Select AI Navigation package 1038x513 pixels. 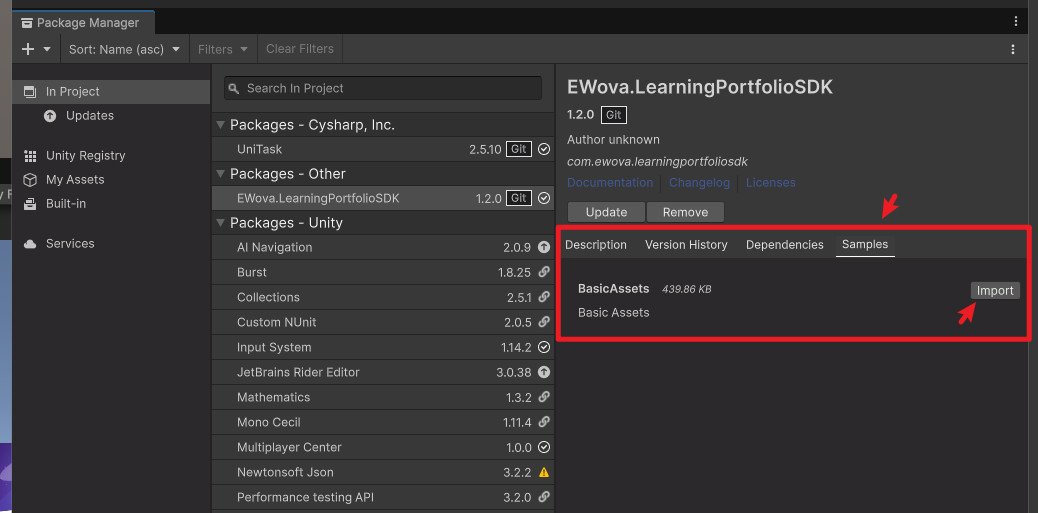383,248
